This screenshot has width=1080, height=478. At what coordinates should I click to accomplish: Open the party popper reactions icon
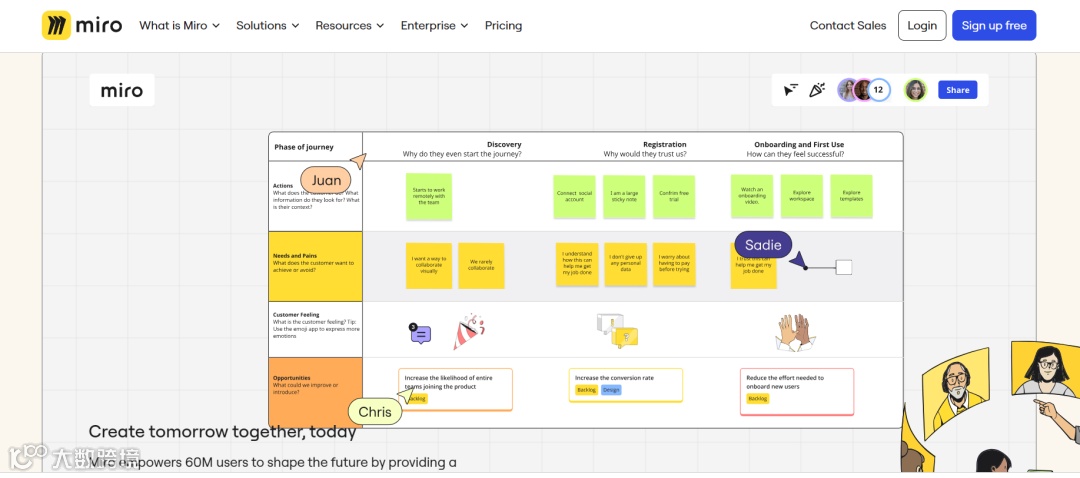coord(817,90)
